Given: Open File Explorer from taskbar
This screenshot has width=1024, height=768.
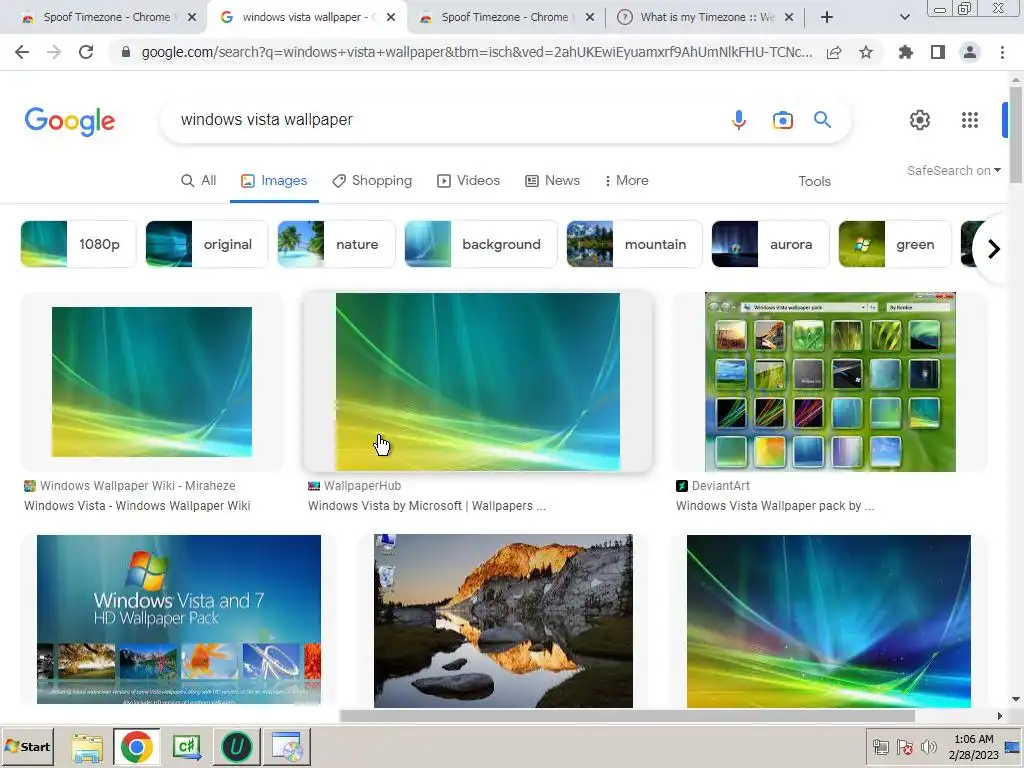Looking at the screenshot, I should click(87, 746).
